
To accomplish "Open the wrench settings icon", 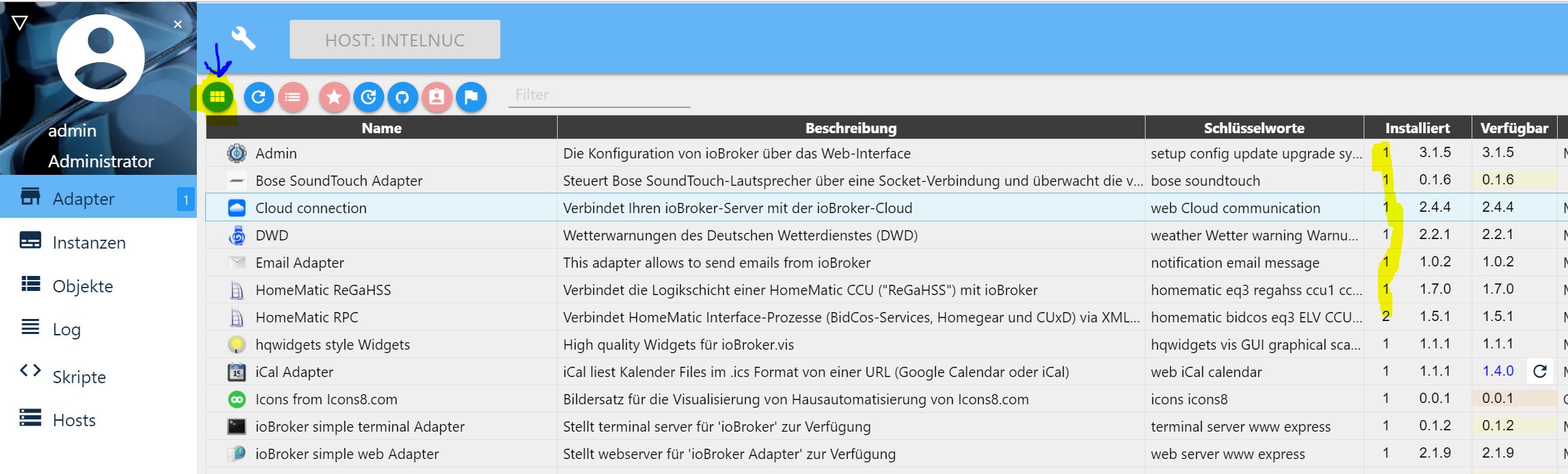I will 243,38.
